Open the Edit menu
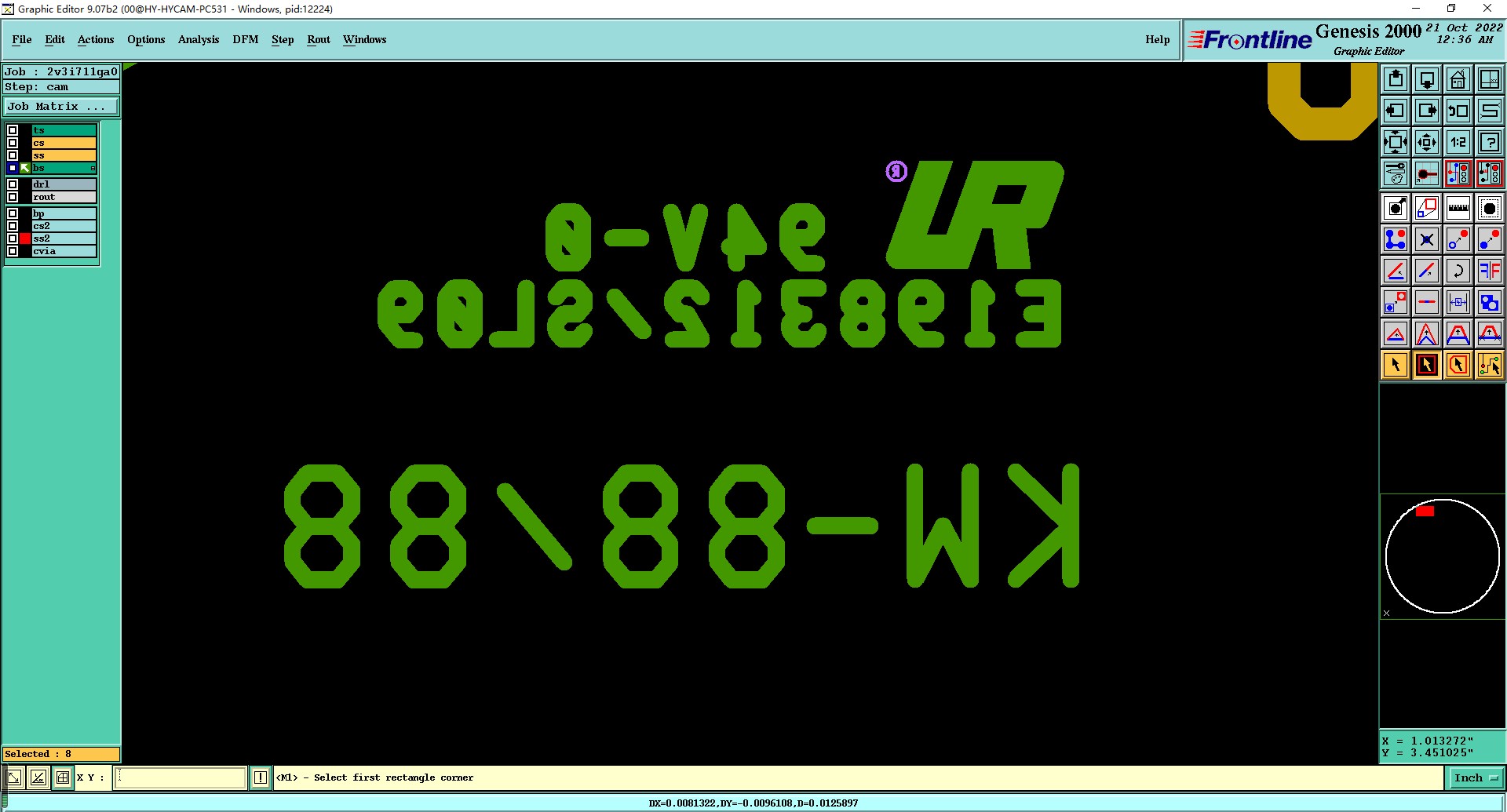1507x812 pixels. point(55,39)
